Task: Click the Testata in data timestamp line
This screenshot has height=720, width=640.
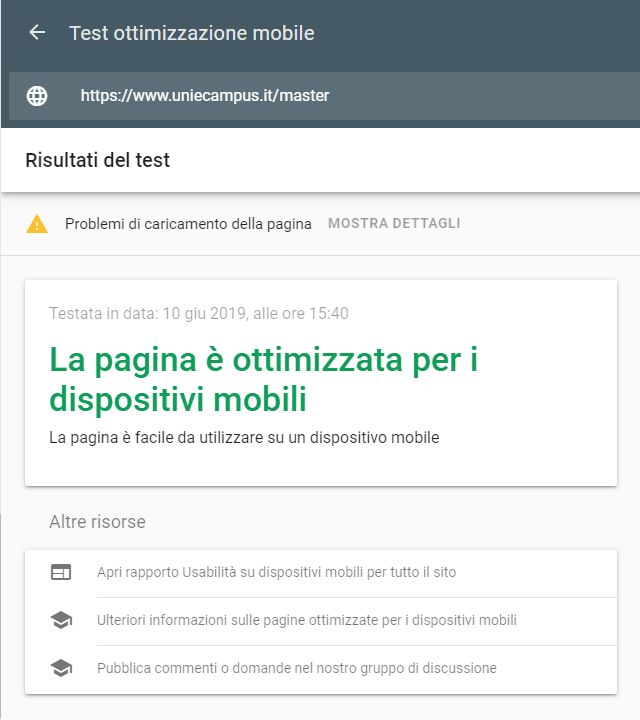Action: tap(199, 313)
